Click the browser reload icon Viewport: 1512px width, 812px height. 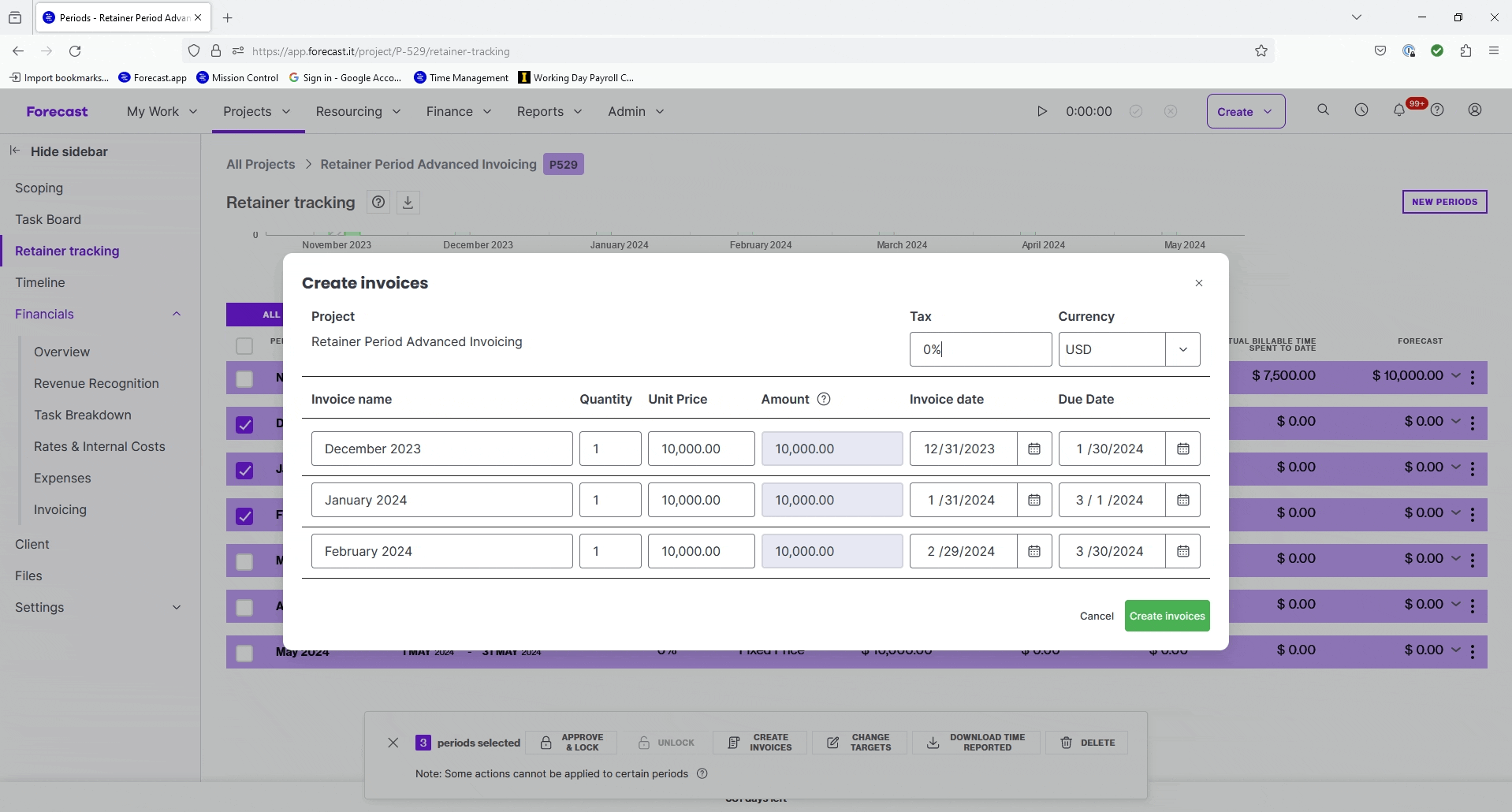click(x=75, y=51)
